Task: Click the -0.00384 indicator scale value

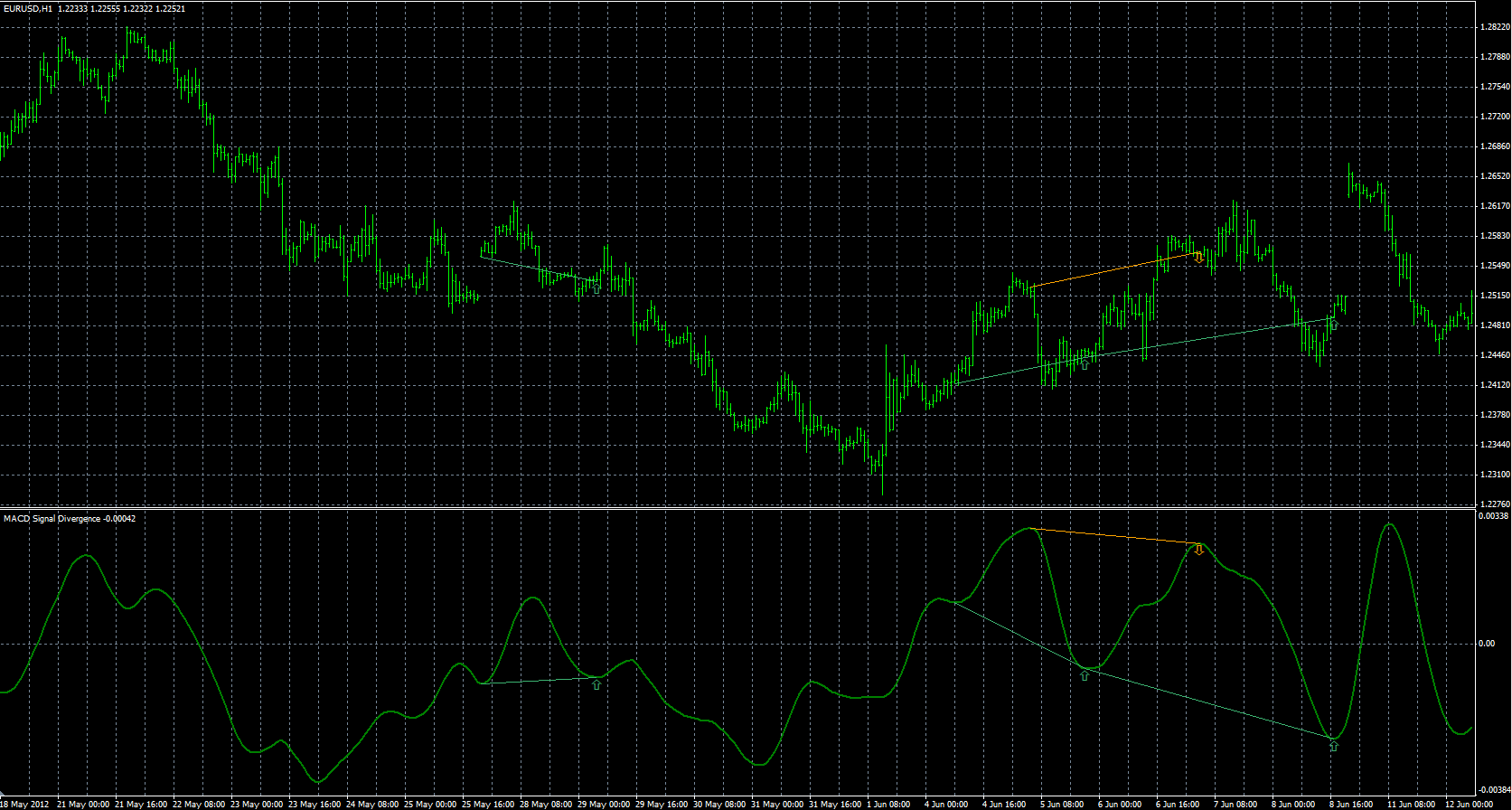Action: tap(1493, 790)
